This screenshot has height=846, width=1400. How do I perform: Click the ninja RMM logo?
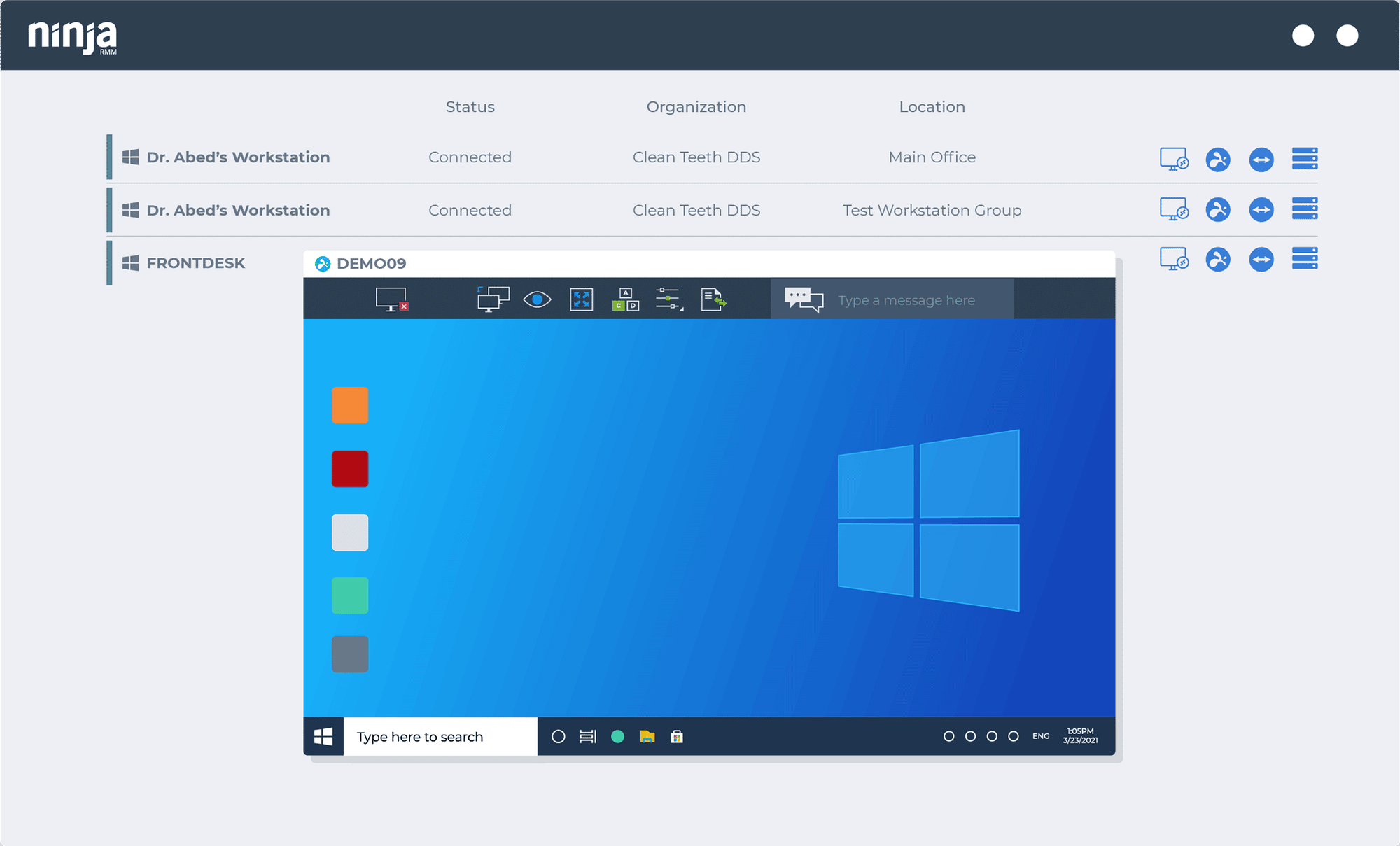(x=70, y=35)
